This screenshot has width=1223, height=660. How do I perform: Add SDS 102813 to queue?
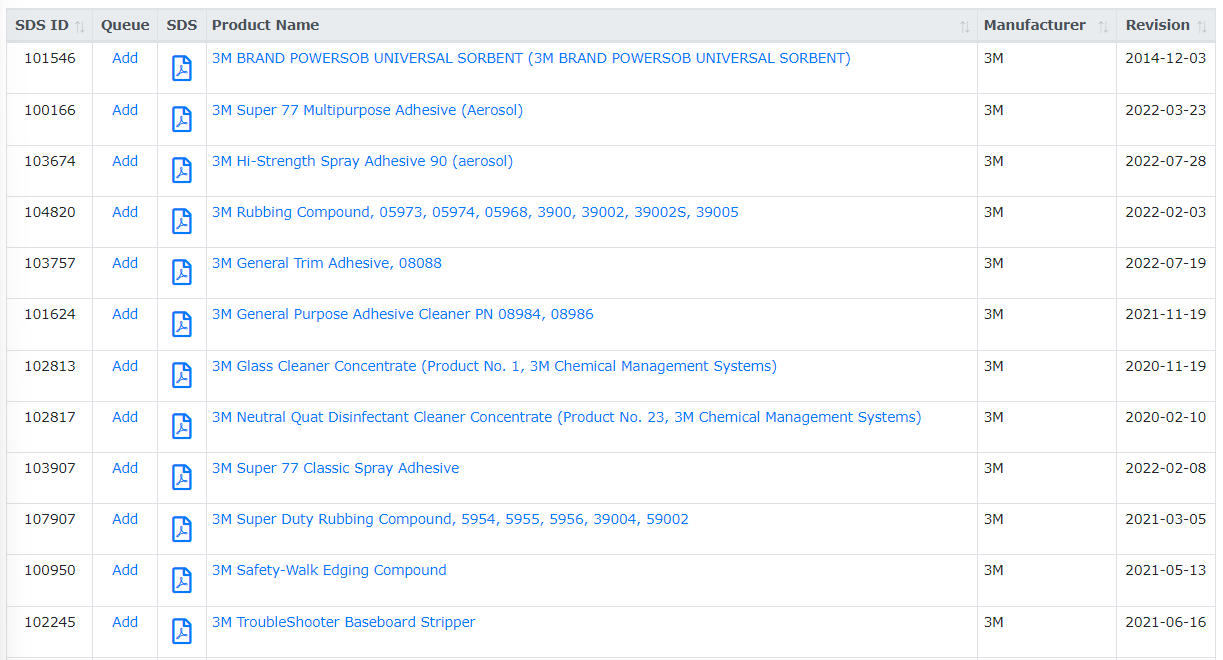point(125,366)
